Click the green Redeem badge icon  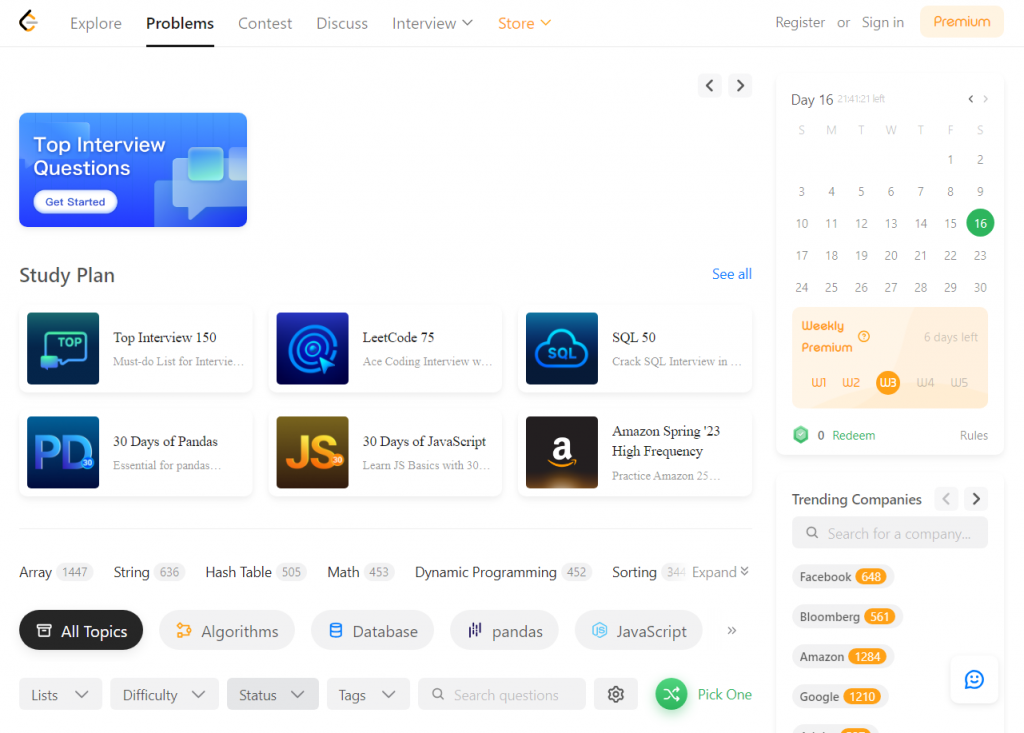click(801, 434)
